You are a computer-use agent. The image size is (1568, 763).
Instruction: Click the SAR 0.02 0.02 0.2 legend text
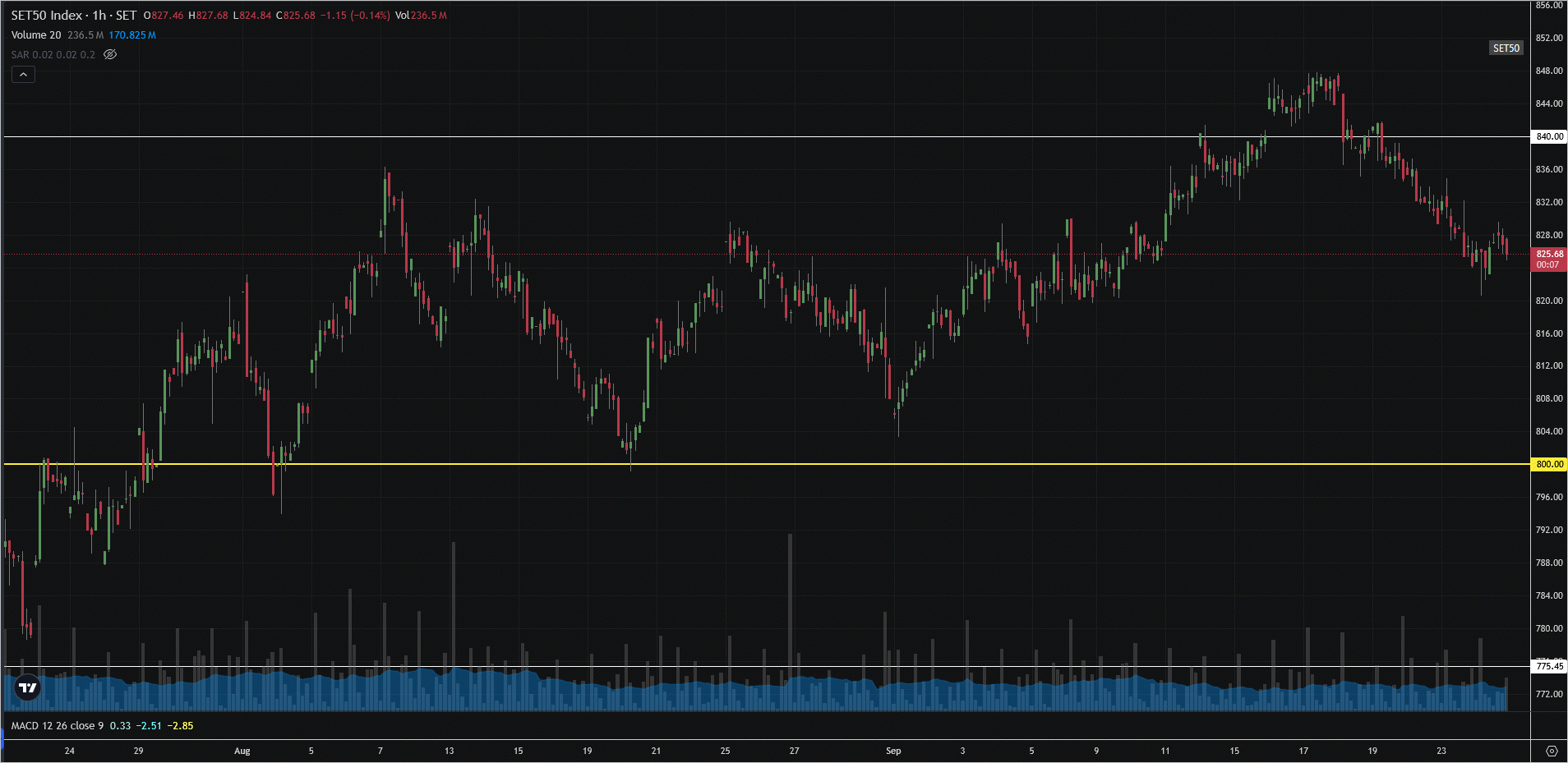(x=53, y=55)
